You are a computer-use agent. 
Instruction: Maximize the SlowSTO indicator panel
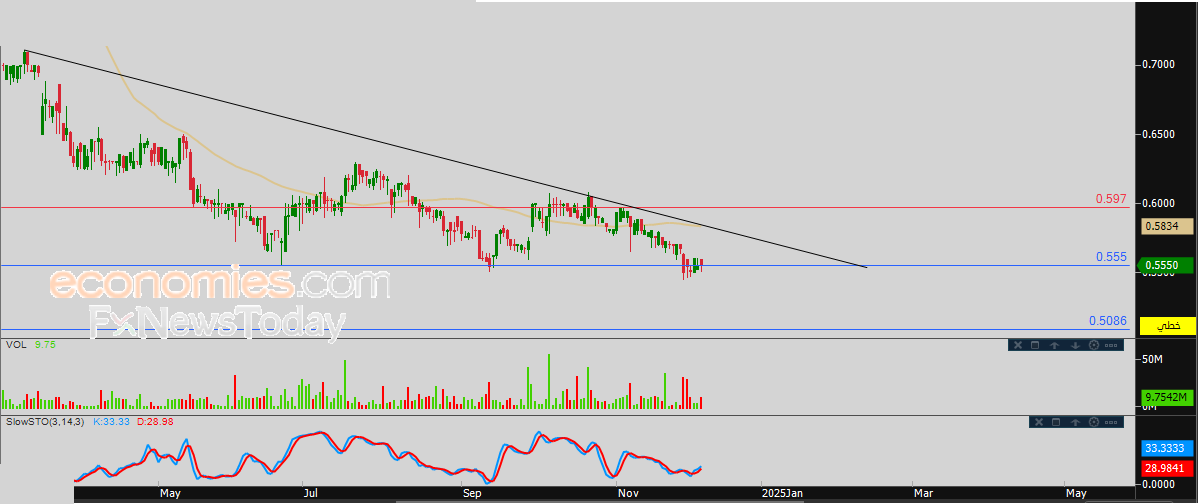1056,422
